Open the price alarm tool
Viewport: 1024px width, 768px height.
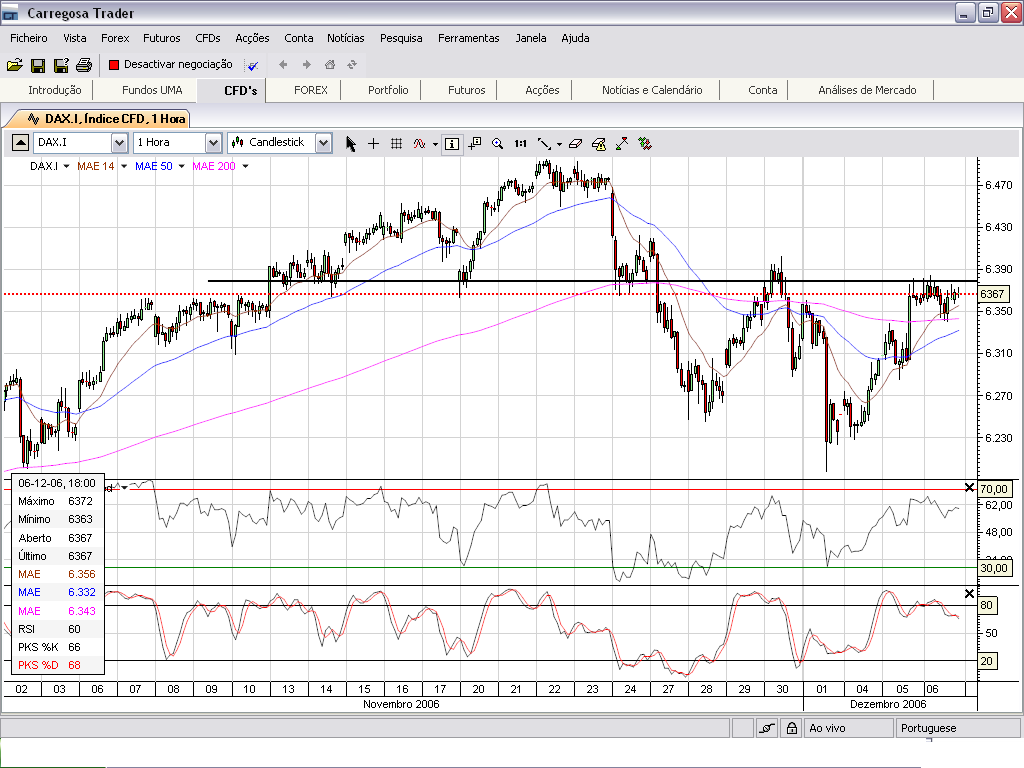tap(598, 143)
